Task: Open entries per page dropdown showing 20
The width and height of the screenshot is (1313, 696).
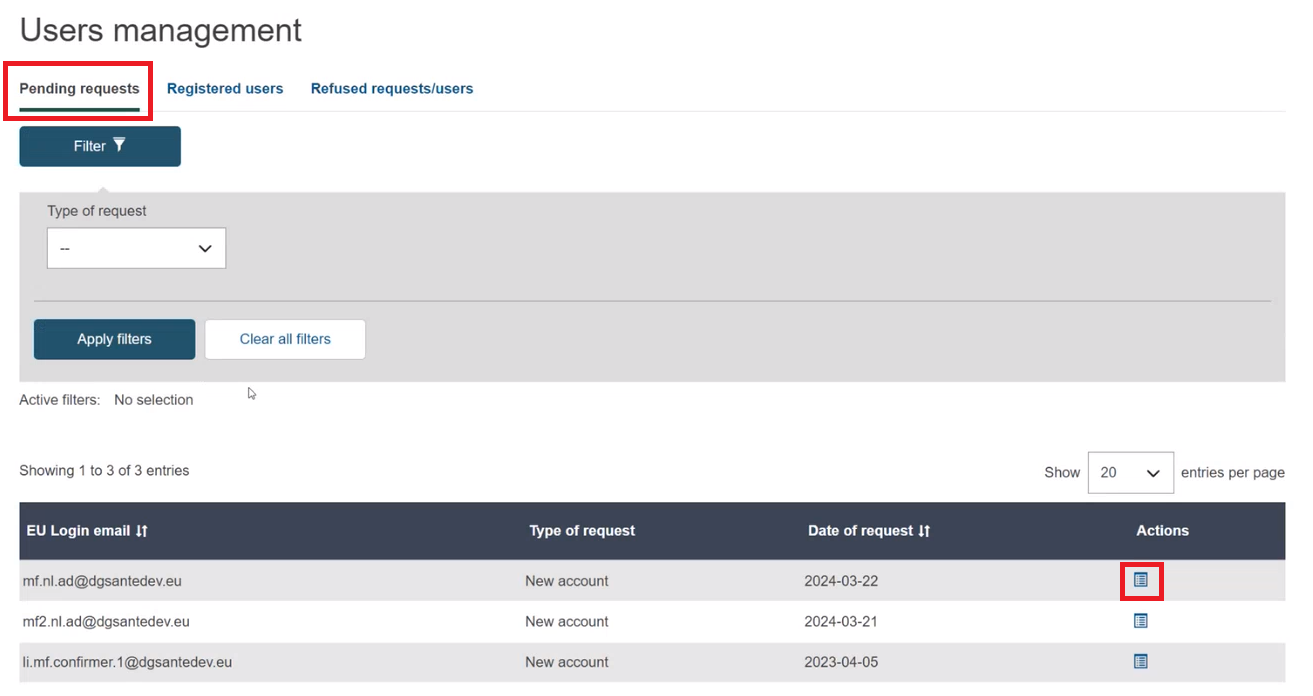Action: [1130, 472]
